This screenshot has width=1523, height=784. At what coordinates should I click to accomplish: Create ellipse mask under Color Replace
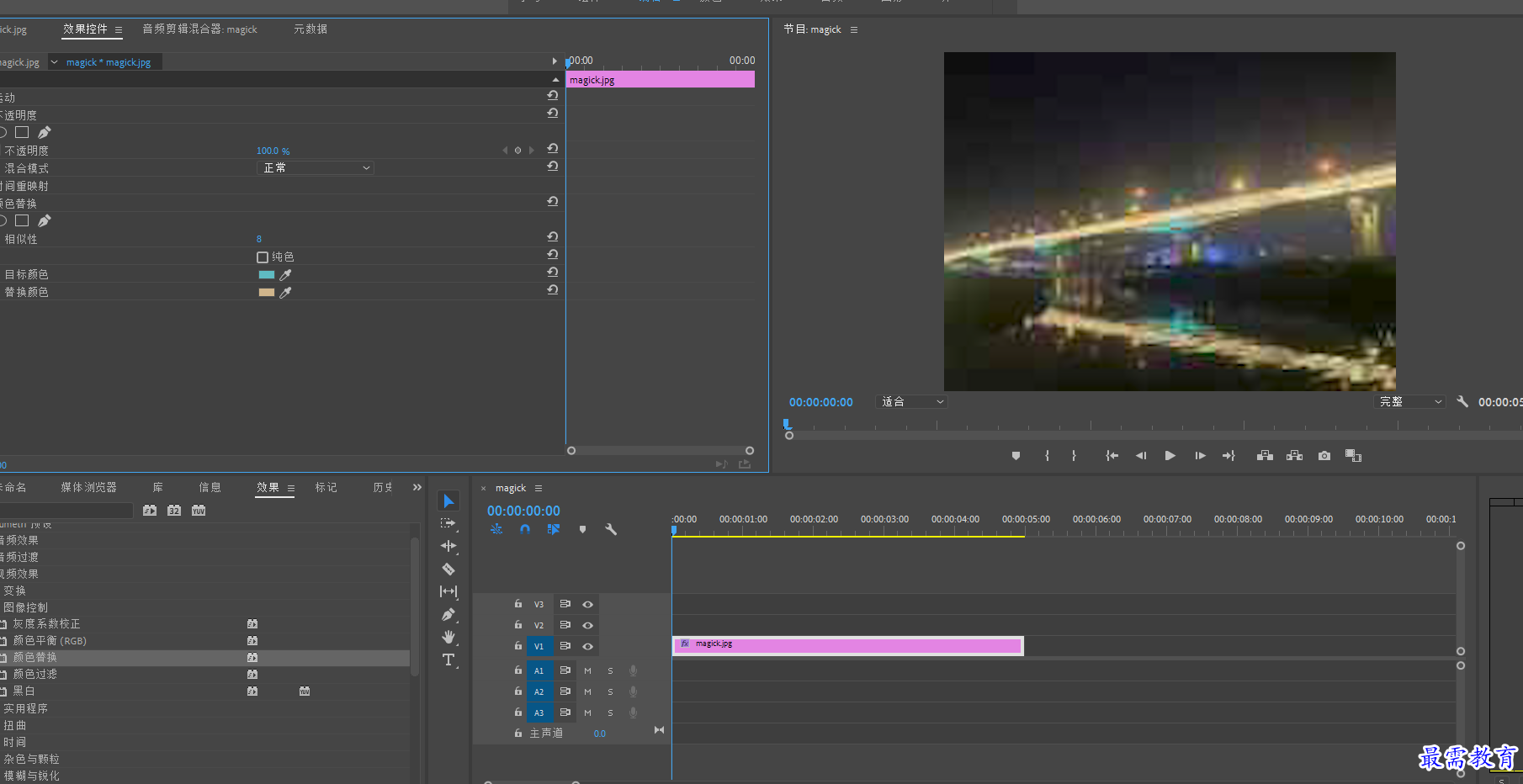[2, 220]
